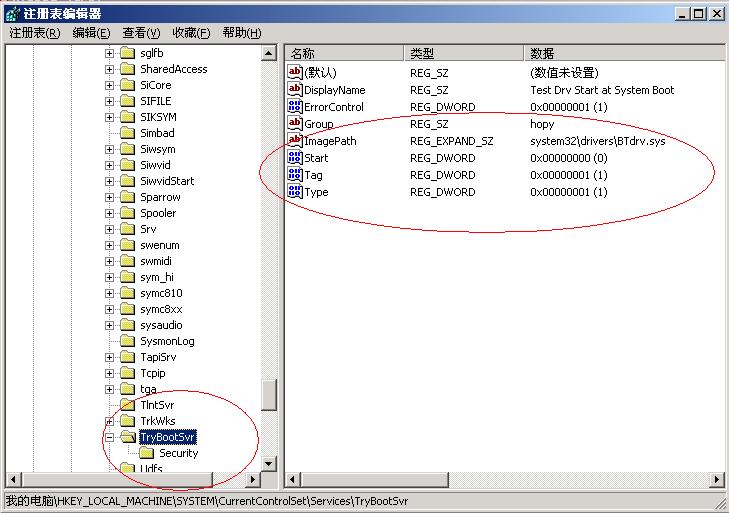Expand the sglfb key

click(x=109, y=53)
